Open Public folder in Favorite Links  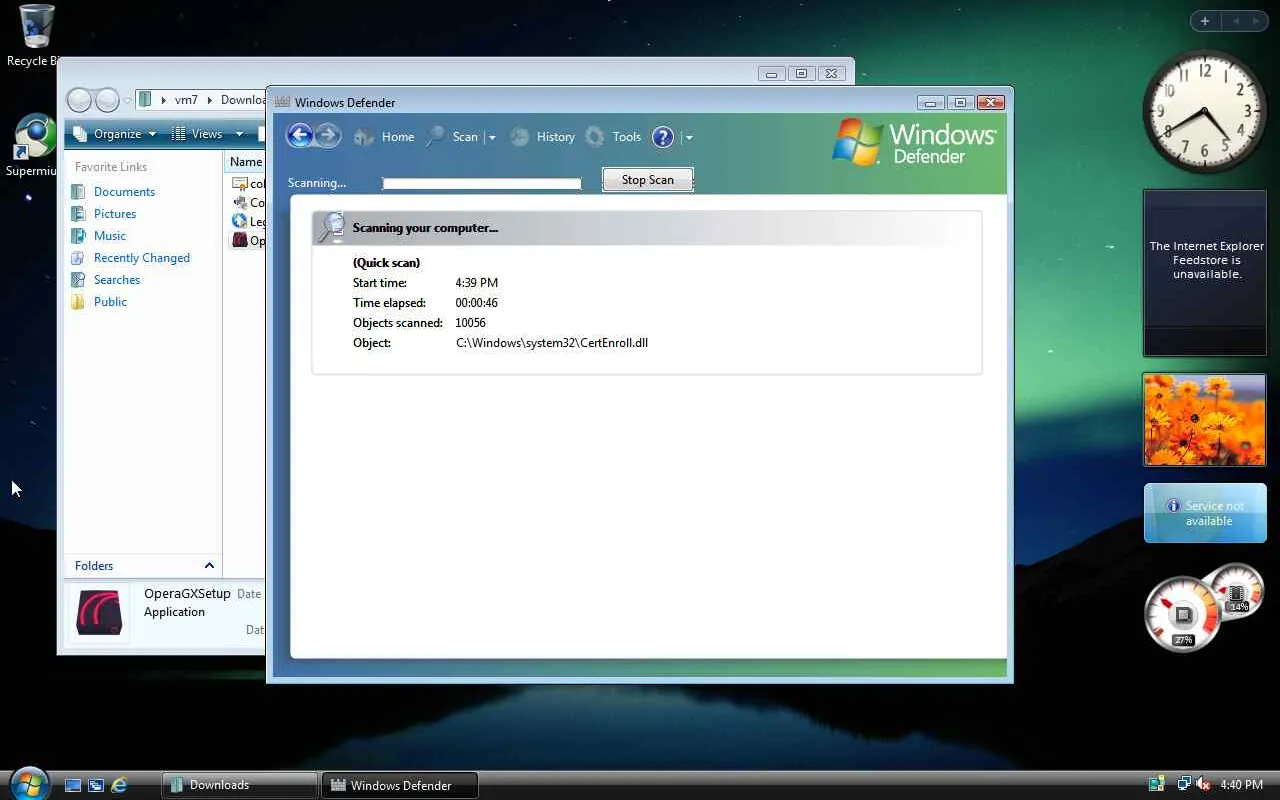(110, 302)
